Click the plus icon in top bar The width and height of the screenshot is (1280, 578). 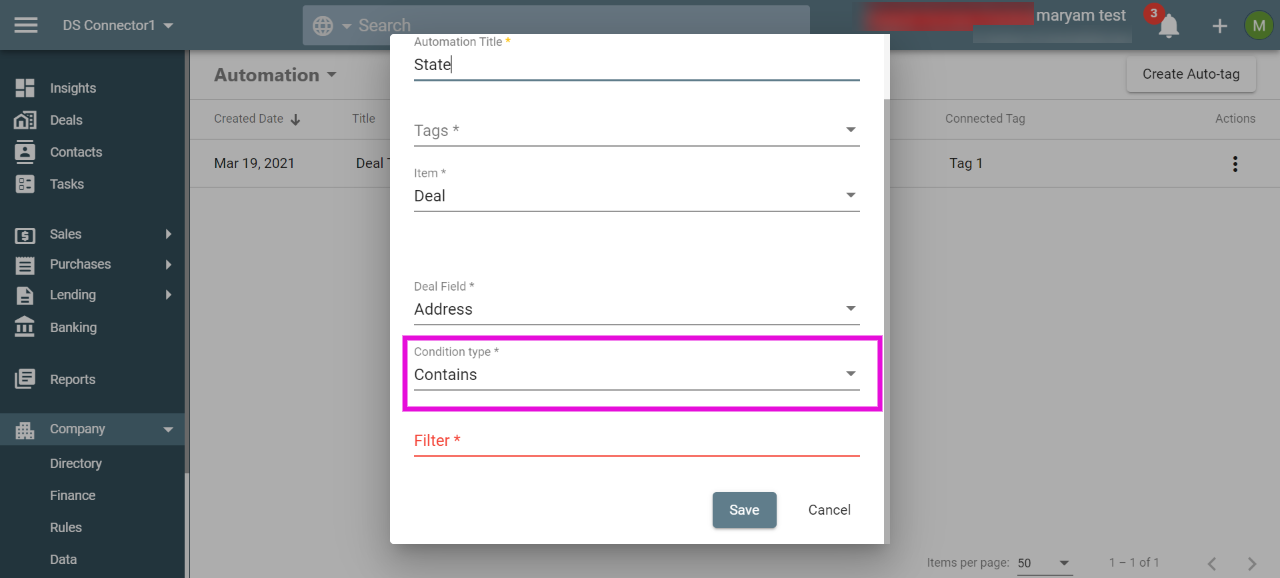tap(1220, 26)
